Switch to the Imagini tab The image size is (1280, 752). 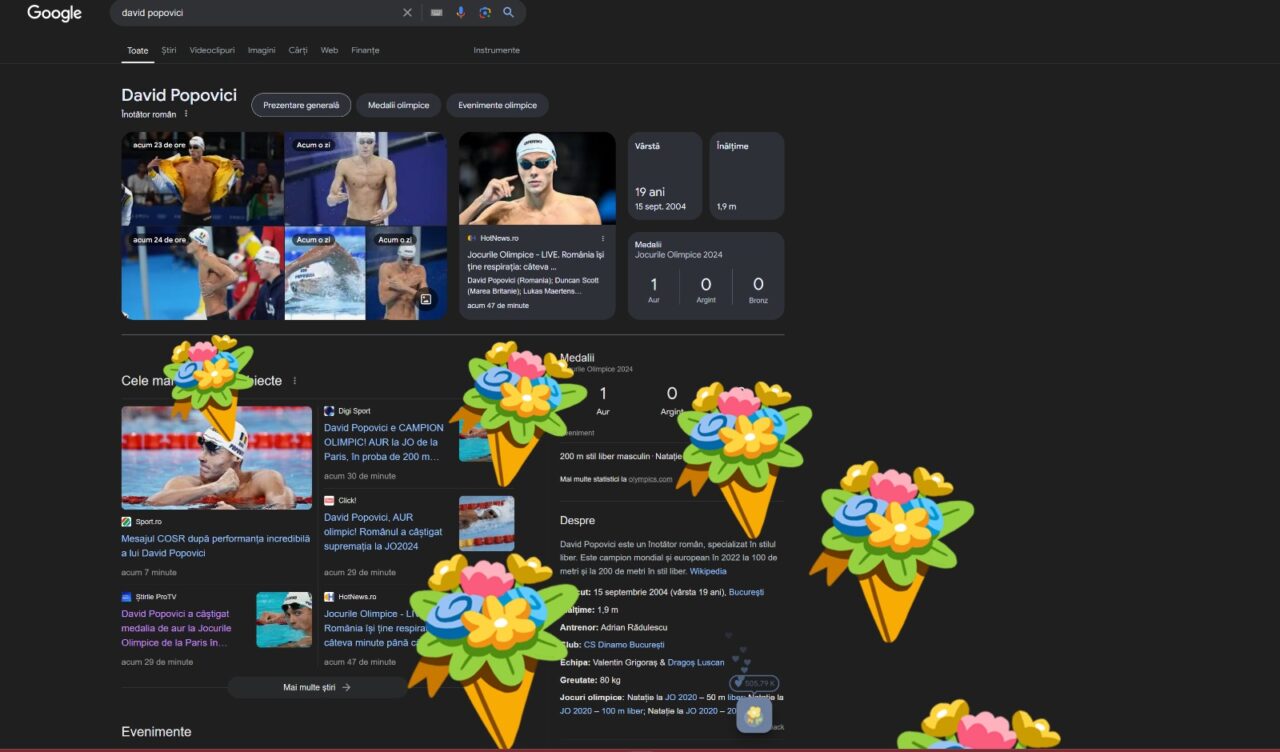(x=261, y=50)
